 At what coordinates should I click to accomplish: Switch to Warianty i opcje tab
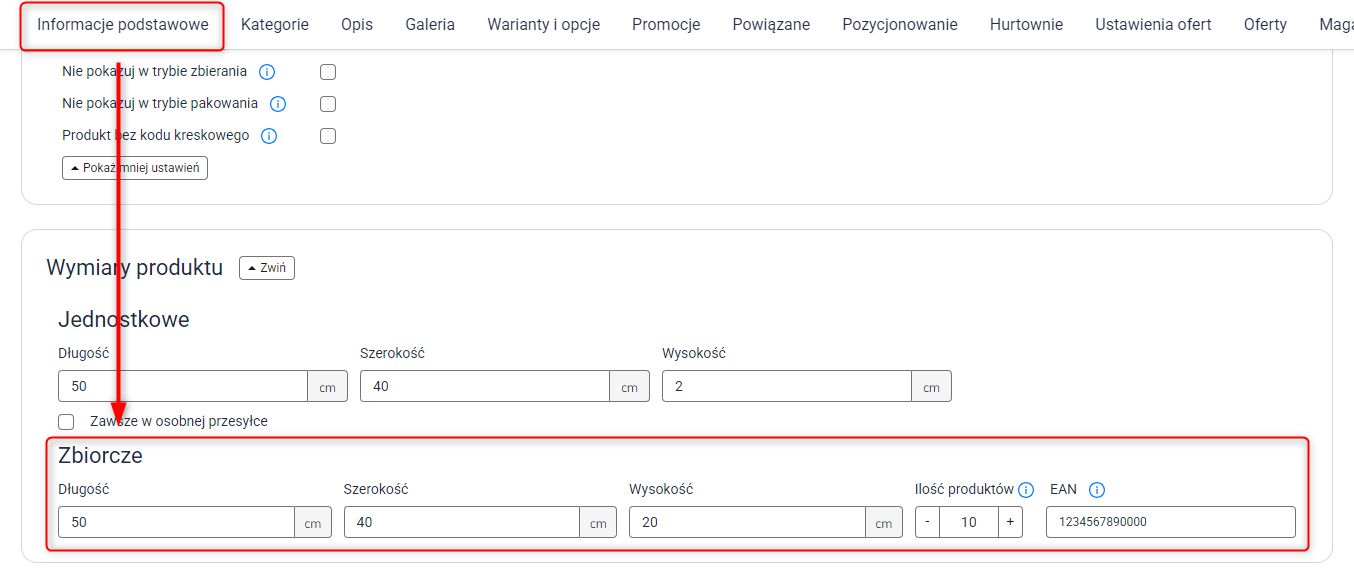pyautogui.click(x=544, y=25)
